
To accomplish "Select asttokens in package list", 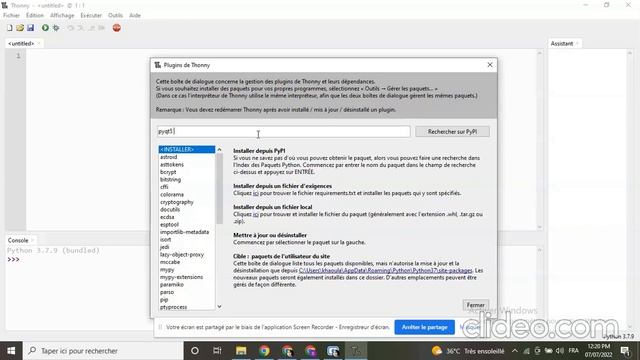I will click(172, 164).
